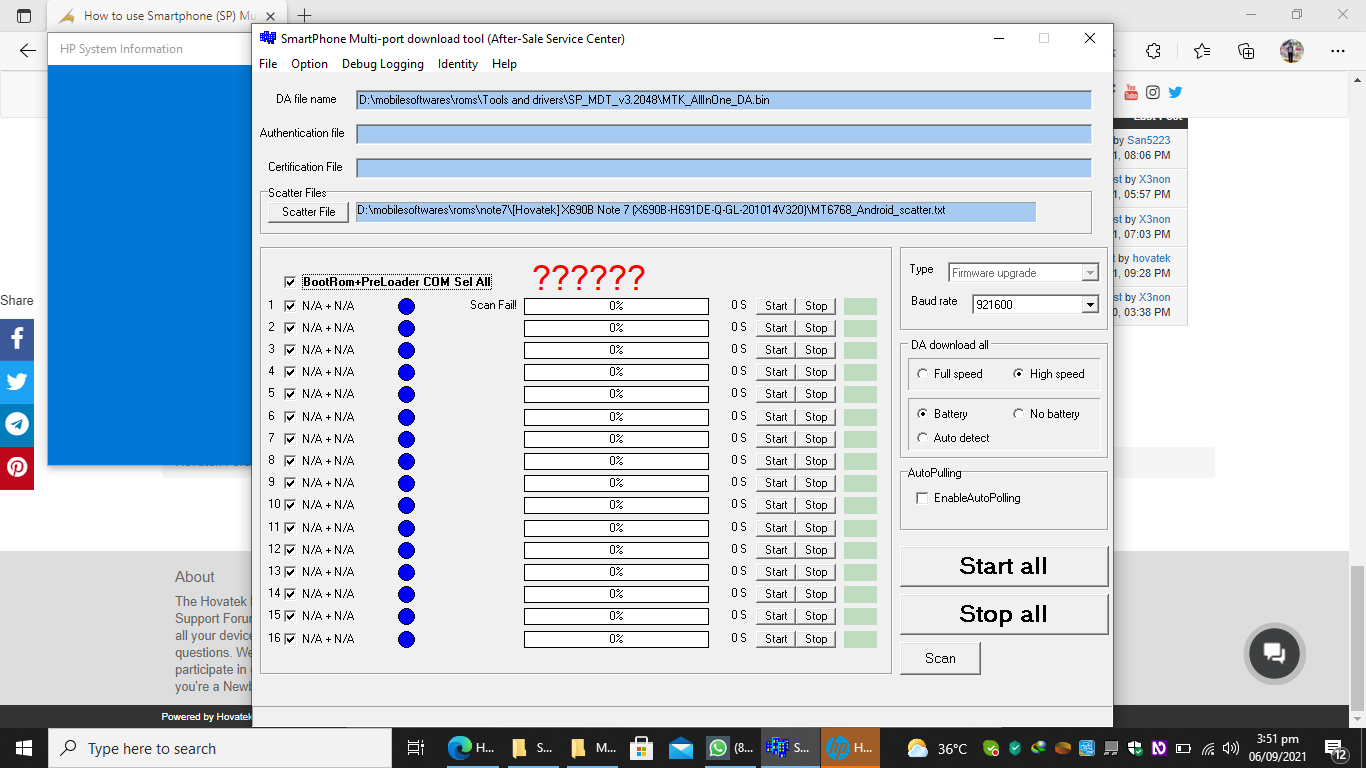Image resolution: width=1366 pixels, height=768 pixels.
Task: Open the Edge Collections icon
Action: [1246, 51]
